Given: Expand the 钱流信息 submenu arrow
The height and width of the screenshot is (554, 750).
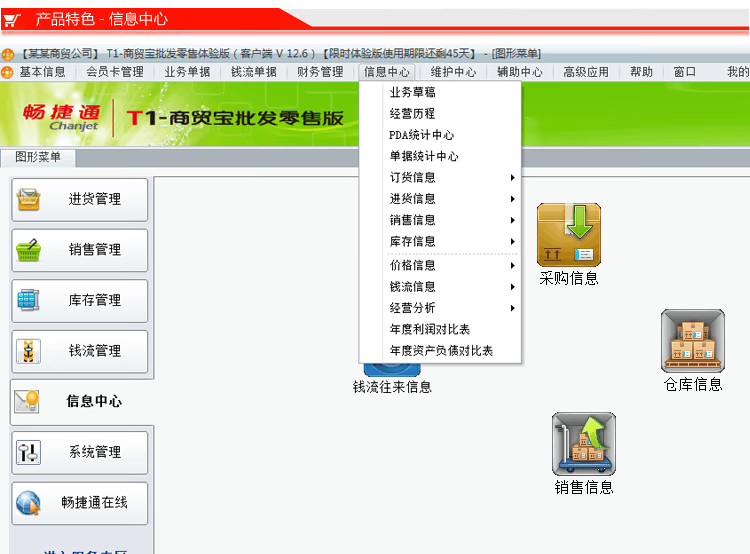Looking at the screenshot, I should (512, 287).
